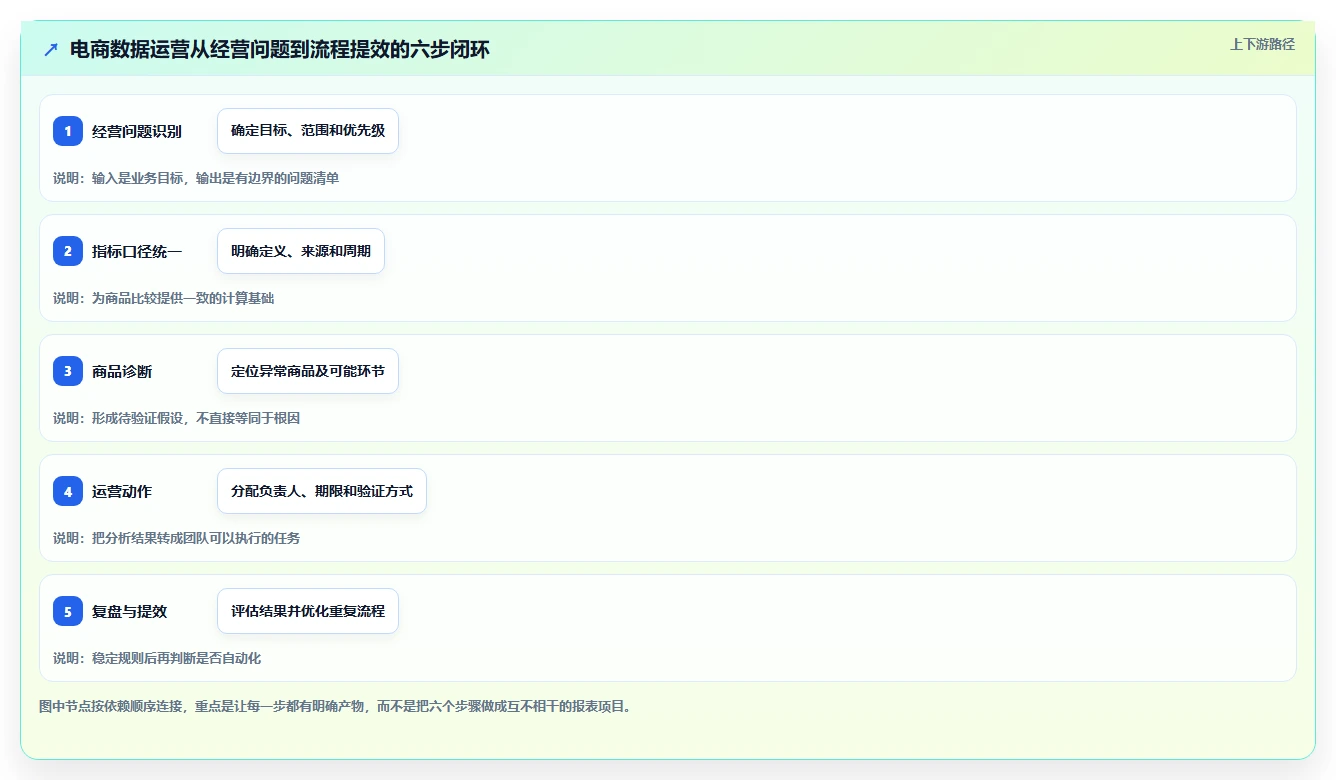1336x780 pixels.
Task: Click step number badge 5
Action: 68,611
